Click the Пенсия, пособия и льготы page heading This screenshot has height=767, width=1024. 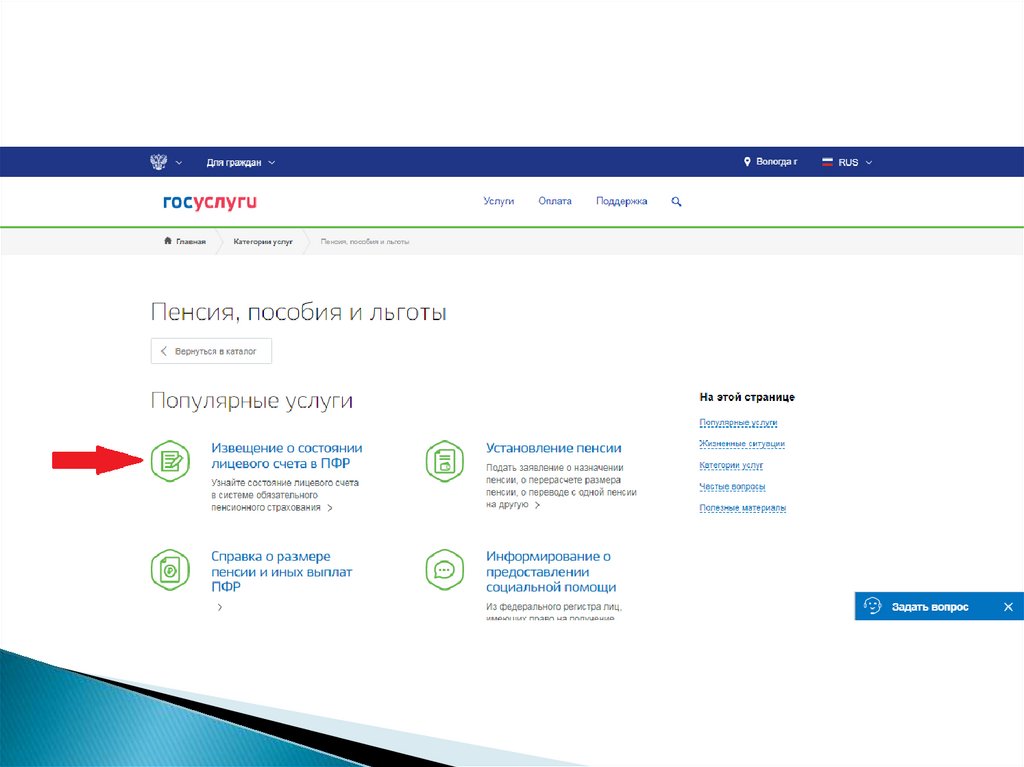point(298,312)
